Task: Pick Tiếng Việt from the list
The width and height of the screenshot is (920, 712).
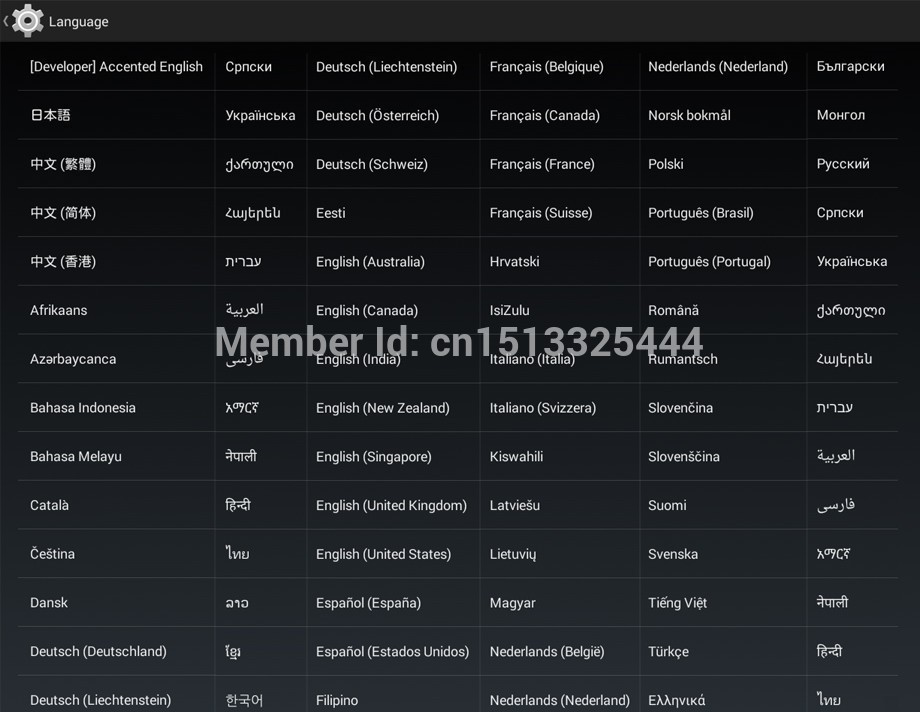Action: (677, 603)
